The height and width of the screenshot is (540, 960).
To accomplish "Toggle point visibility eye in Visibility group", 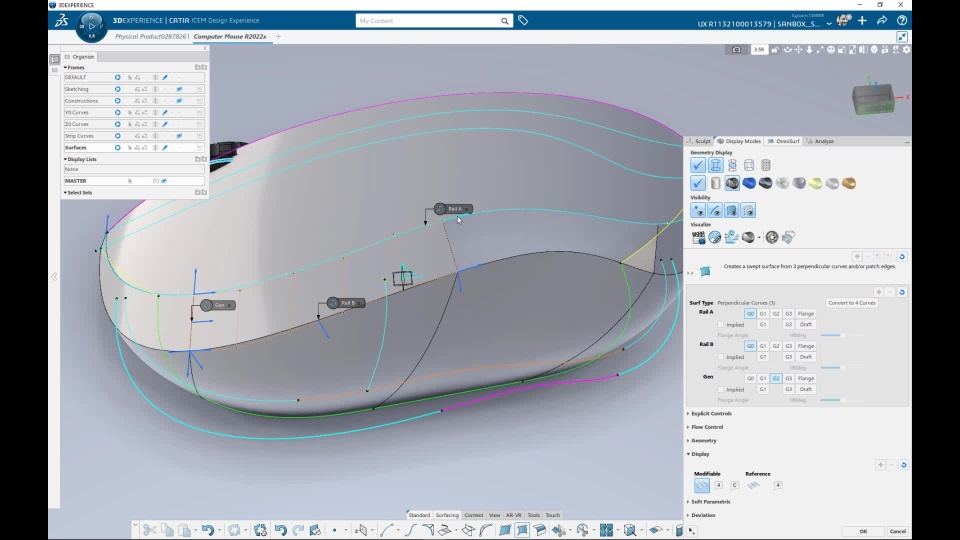I will [698, 211].
